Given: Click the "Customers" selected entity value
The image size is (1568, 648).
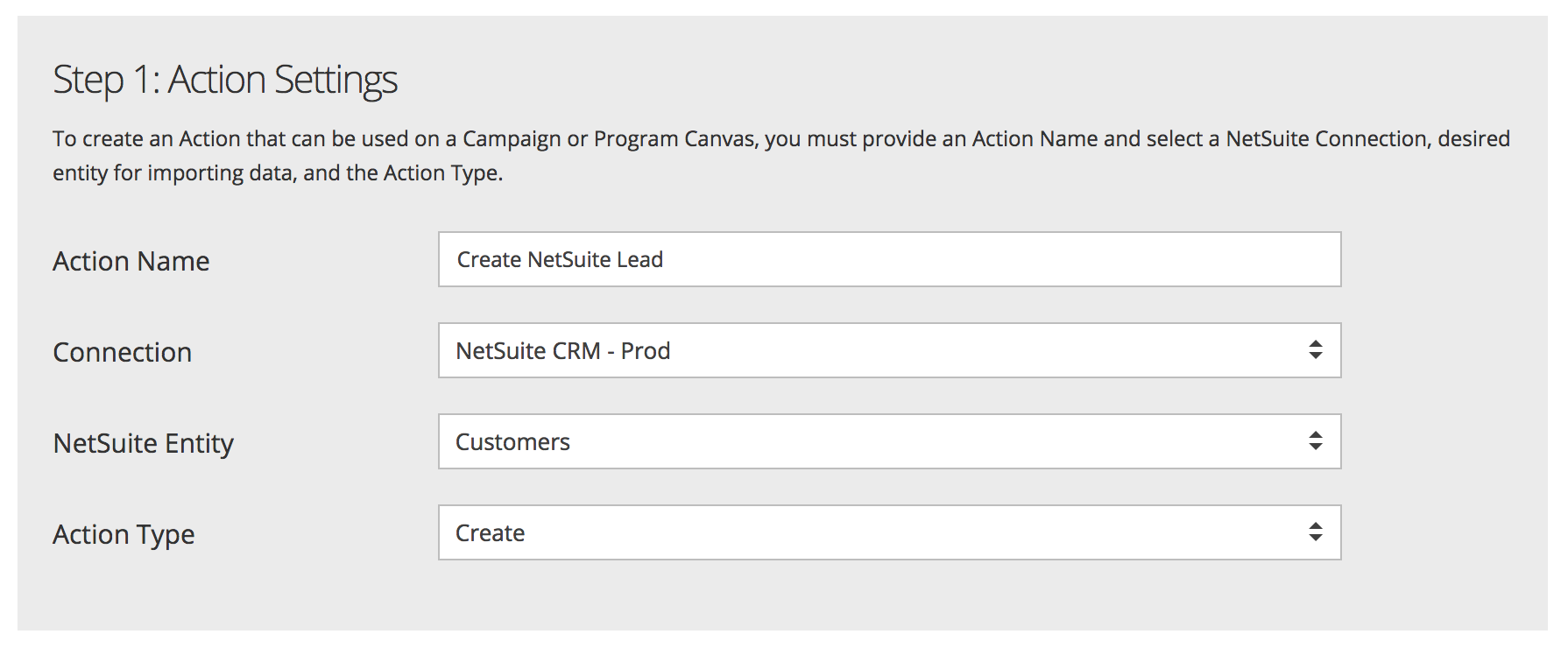Looking at the screenshot, I should pyautogui.click(x=512, y=442).
